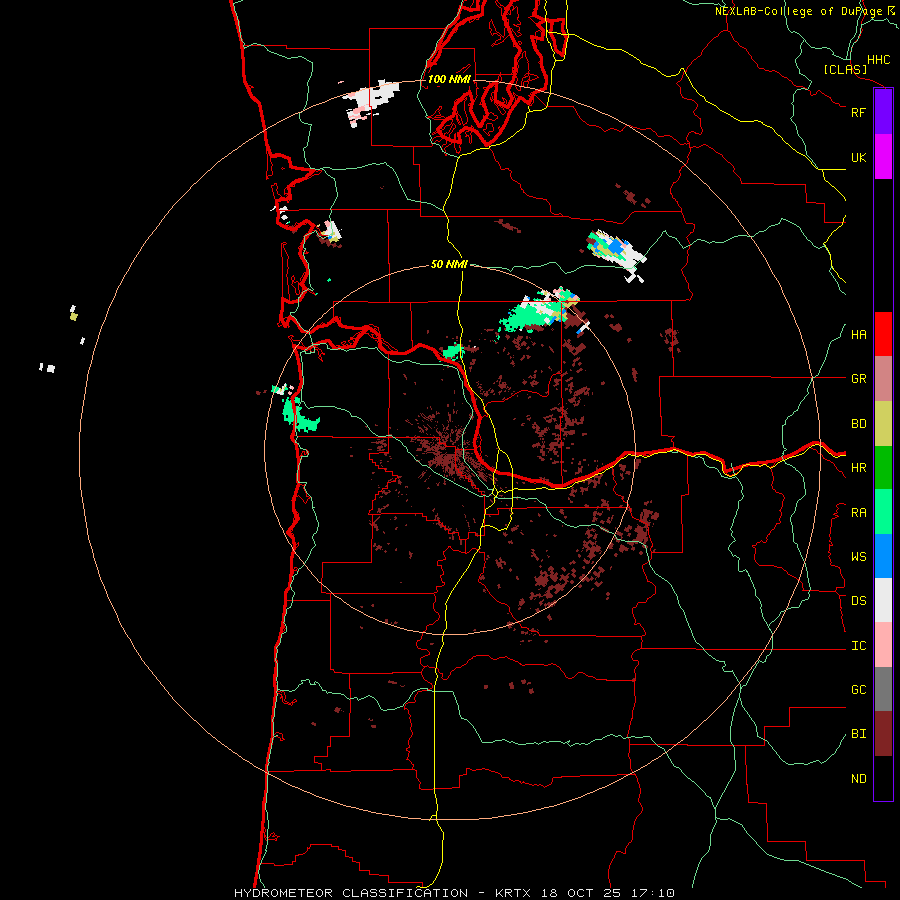Click the GC gray legend color swatch
The width and height of the screenshot is (900, 900).
click(x=883, y=689)
